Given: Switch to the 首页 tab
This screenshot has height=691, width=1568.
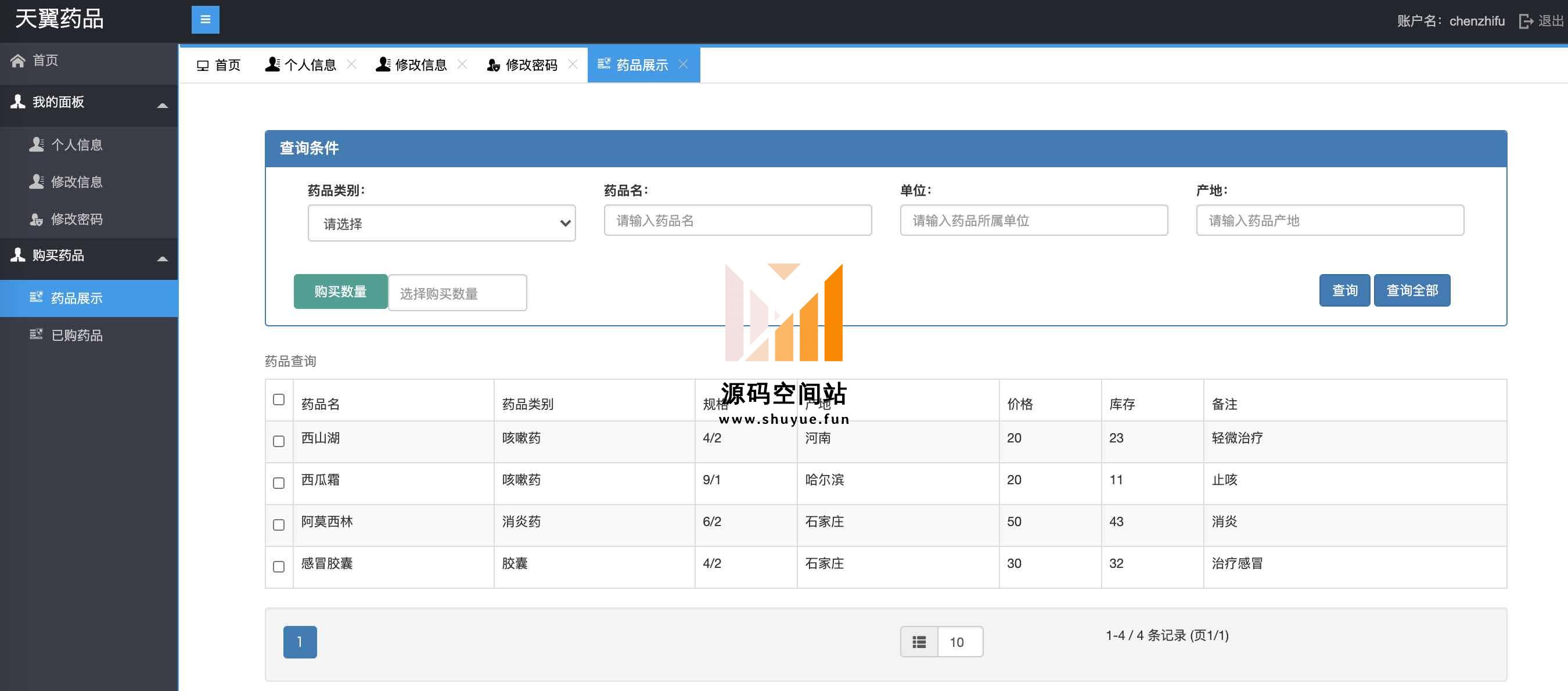Looking at the screenshot, I should coord(219,64).
